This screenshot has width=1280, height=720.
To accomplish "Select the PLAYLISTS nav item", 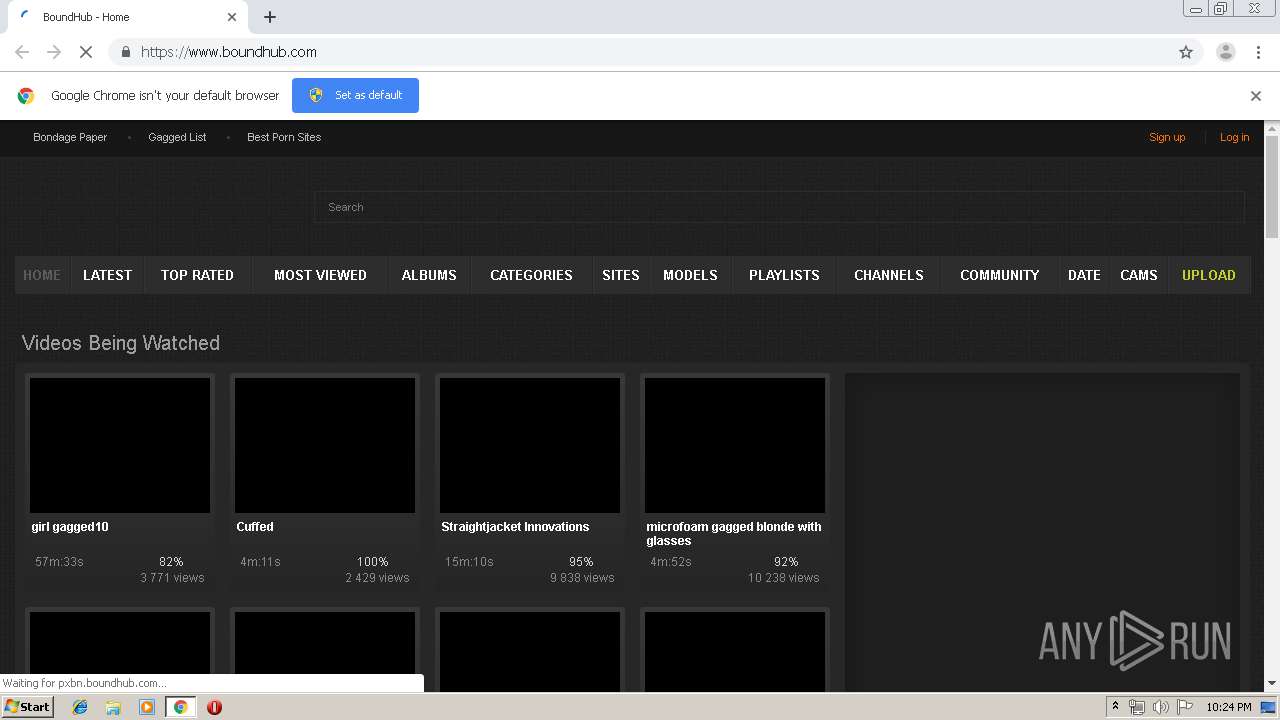I will (x=784, y=275).
